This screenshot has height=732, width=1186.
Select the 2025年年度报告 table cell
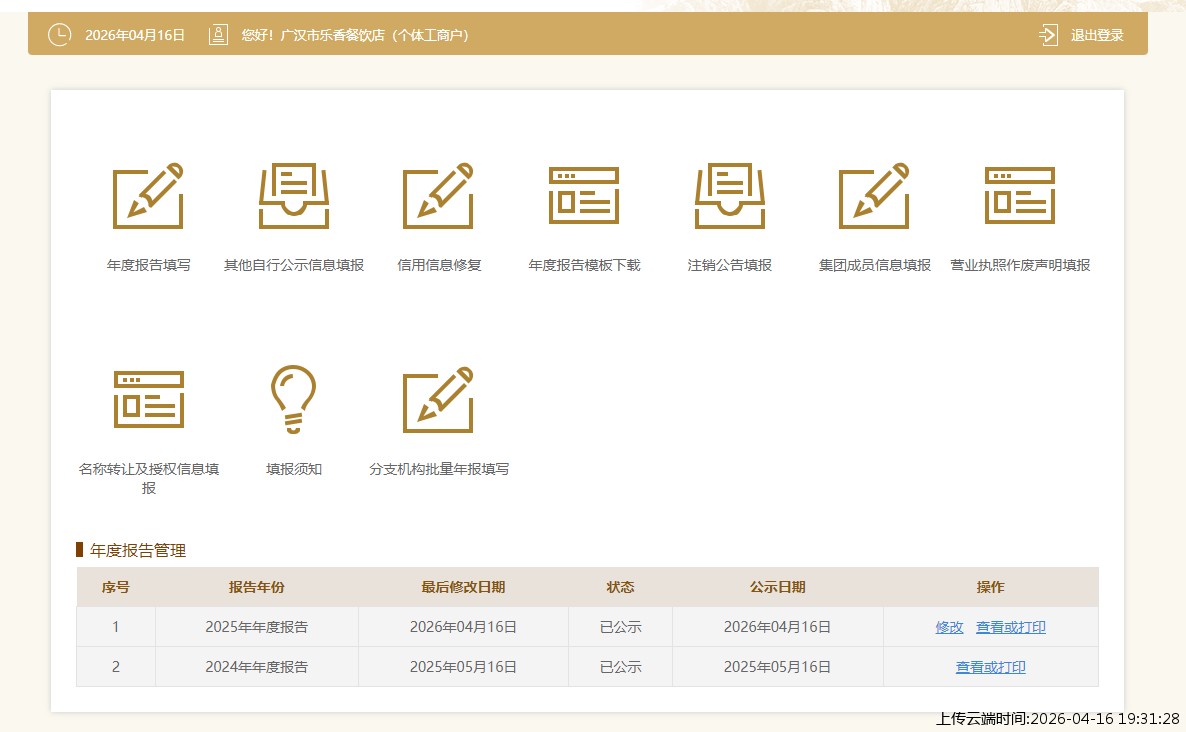[x=256, y=627]
